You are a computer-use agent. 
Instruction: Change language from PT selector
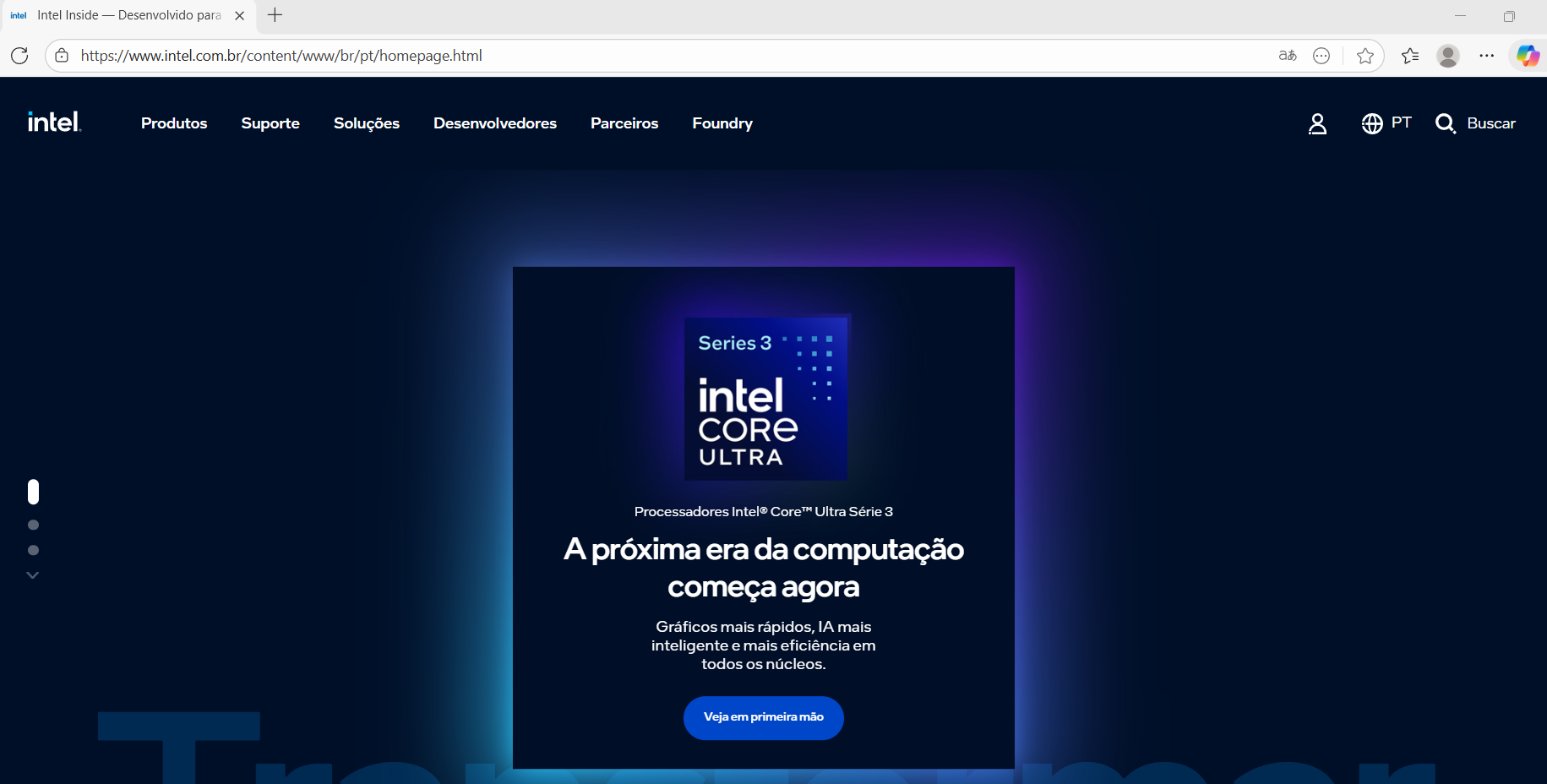pyautogui.click(x=1401, y=122)
